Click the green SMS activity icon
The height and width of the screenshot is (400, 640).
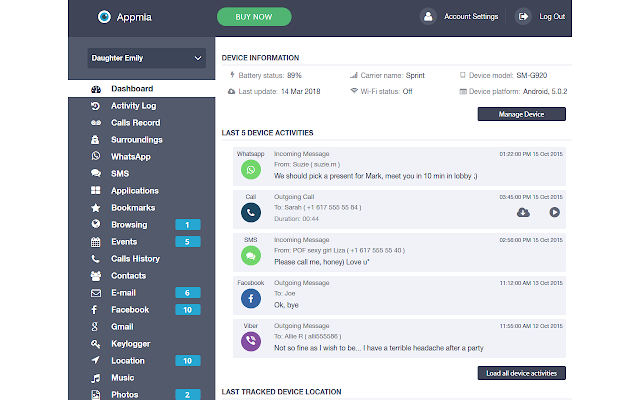[x=251, y=256]
